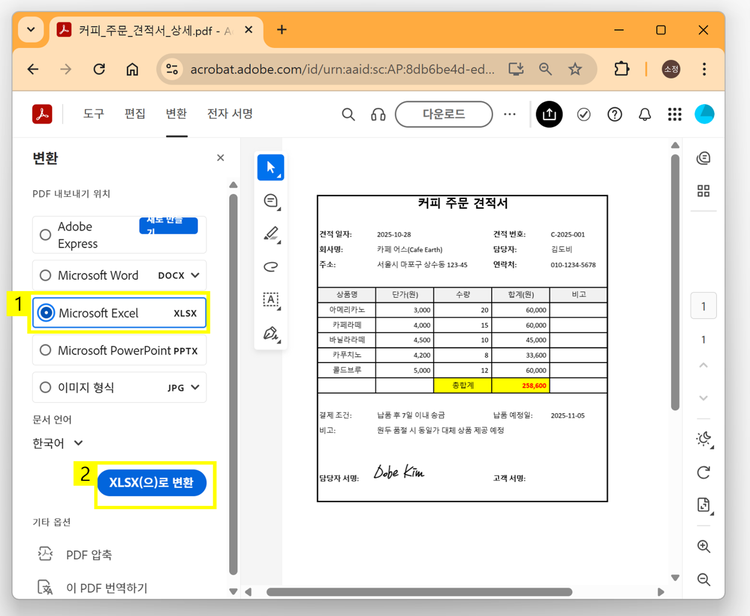This screenshot has width=750, height=616.
Task: Click the translate PDF icon
Action: click(45, 587)
